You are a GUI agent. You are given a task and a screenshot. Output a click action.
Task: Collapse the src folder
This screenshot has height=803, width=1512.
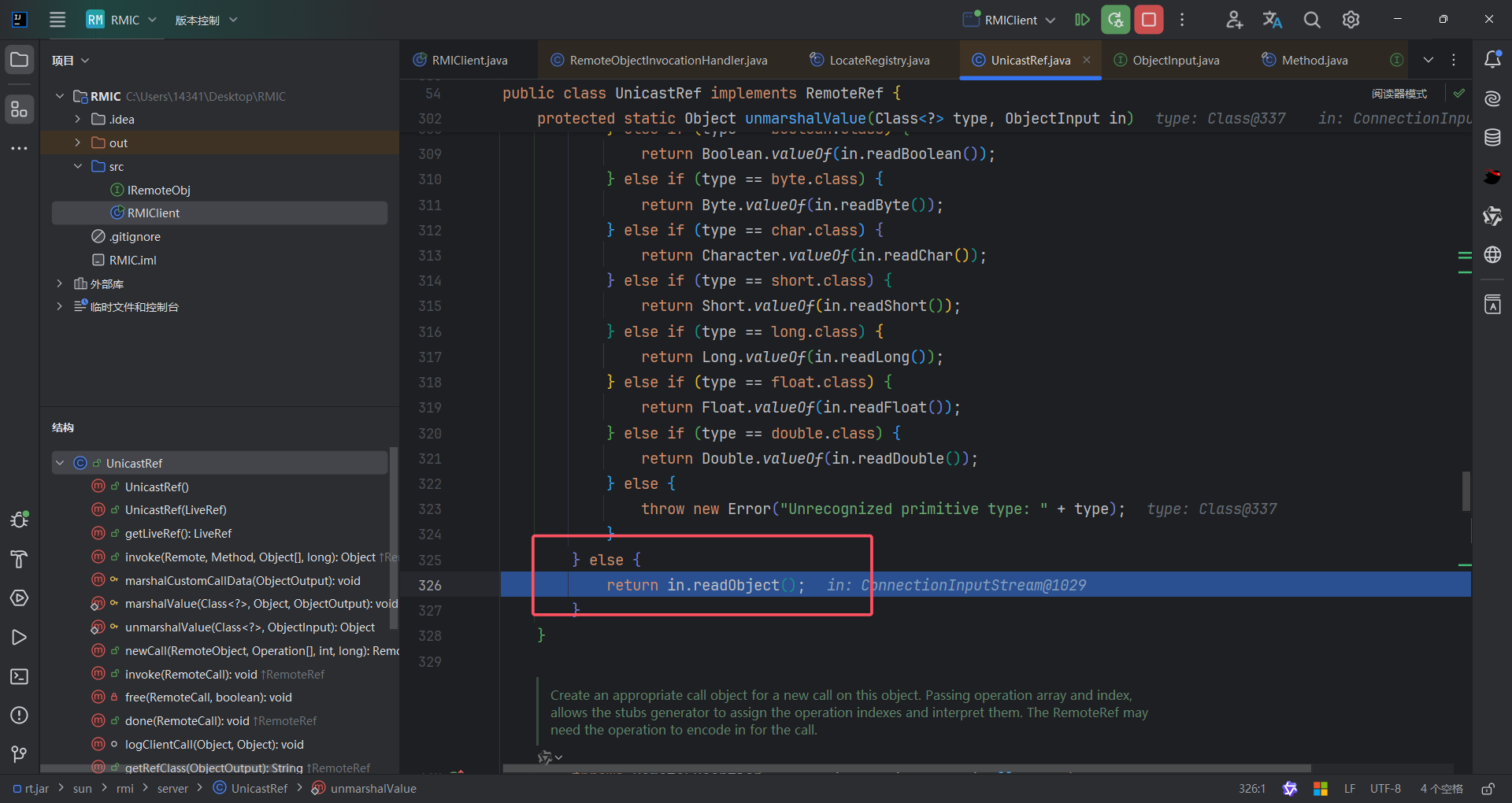click(x=77, y=166)
